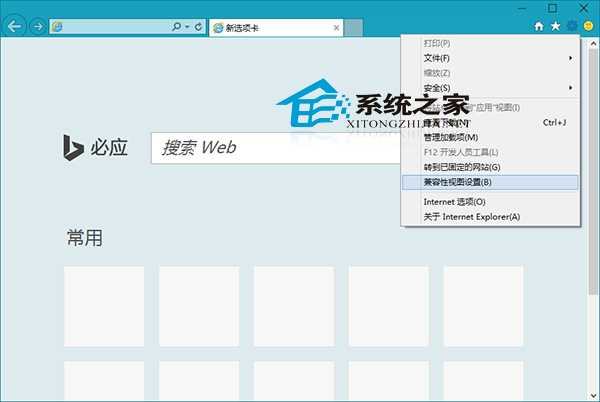Choose 缩放(Z) in the tools menu
The image size is (600, 402).
point(490,73)
